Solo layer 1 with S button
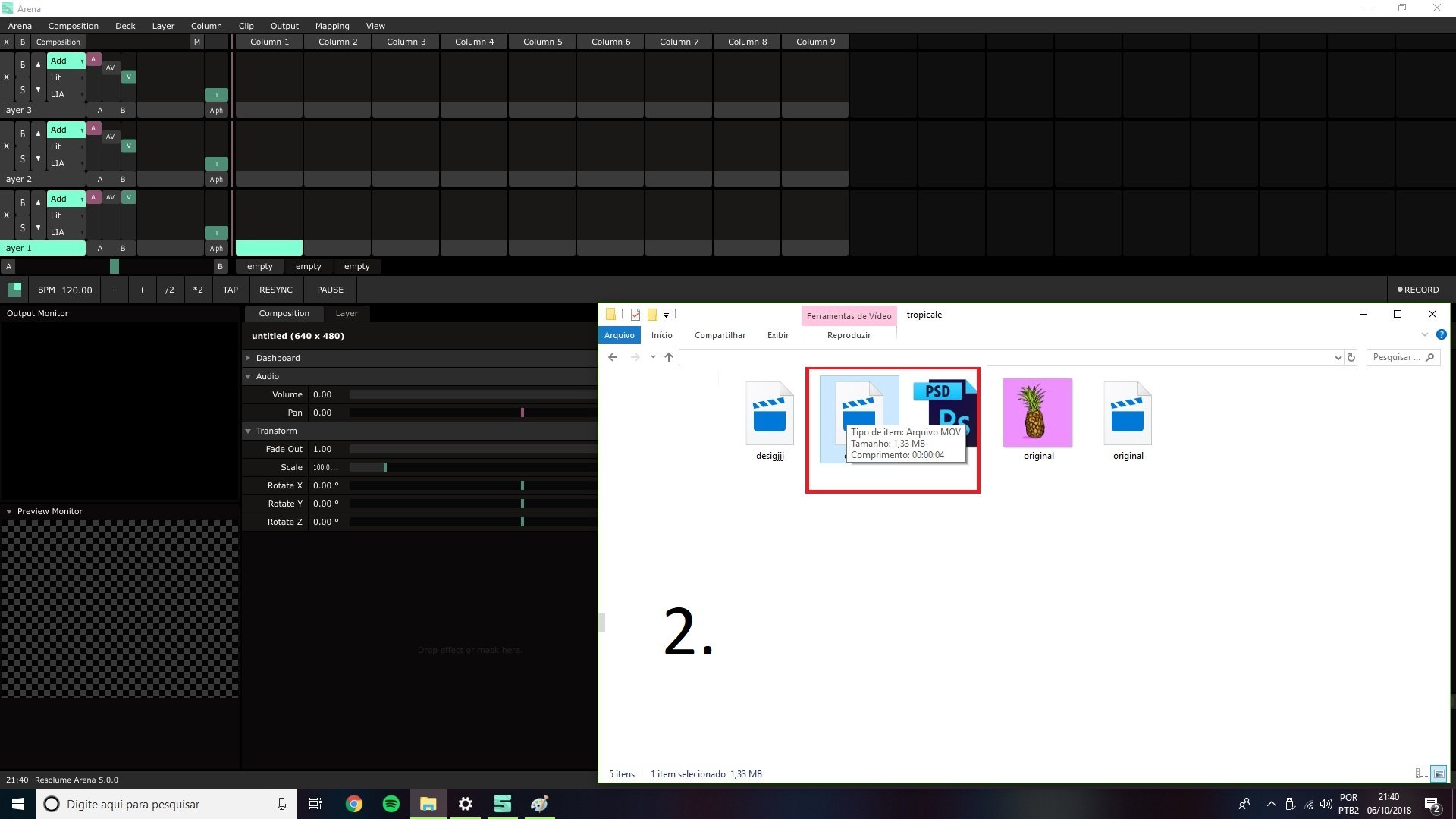Image resolution: width=1456 pixels, height=819 pixels. pyautogui.click(x=23, y=228)
